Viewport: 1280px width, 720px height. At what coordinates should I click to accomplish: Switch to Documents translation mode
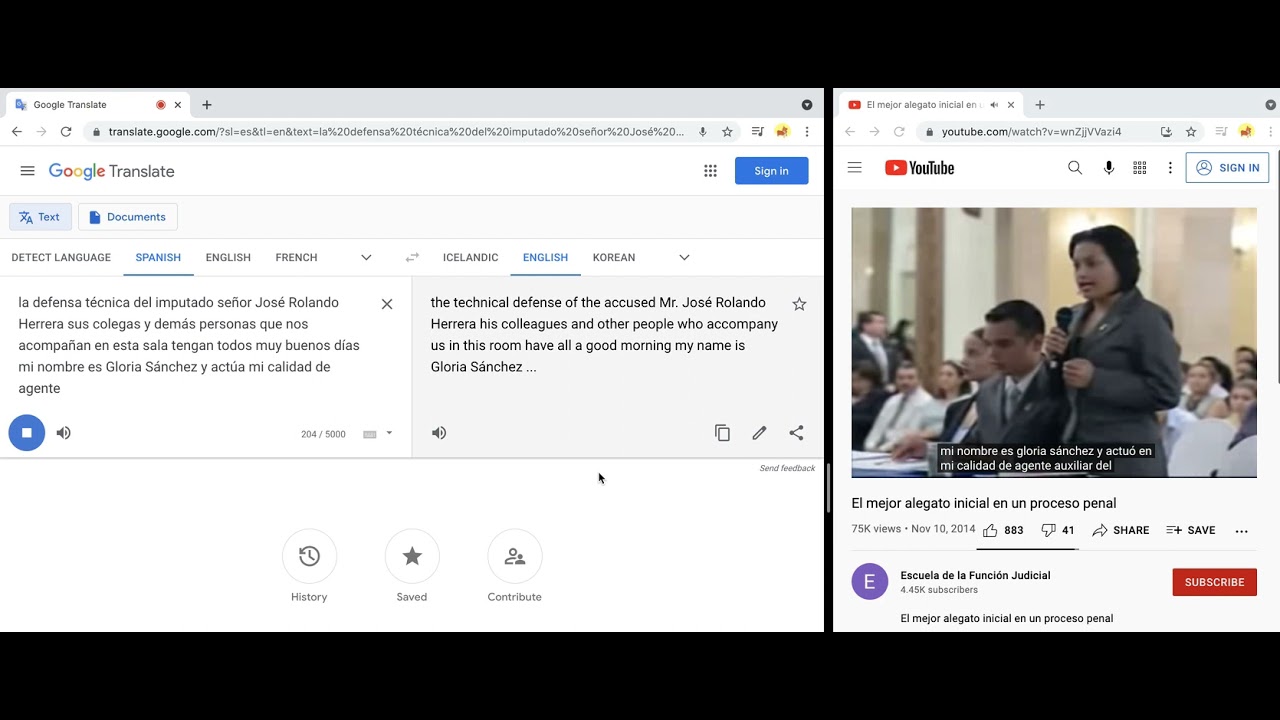click(x=128, y=217)
